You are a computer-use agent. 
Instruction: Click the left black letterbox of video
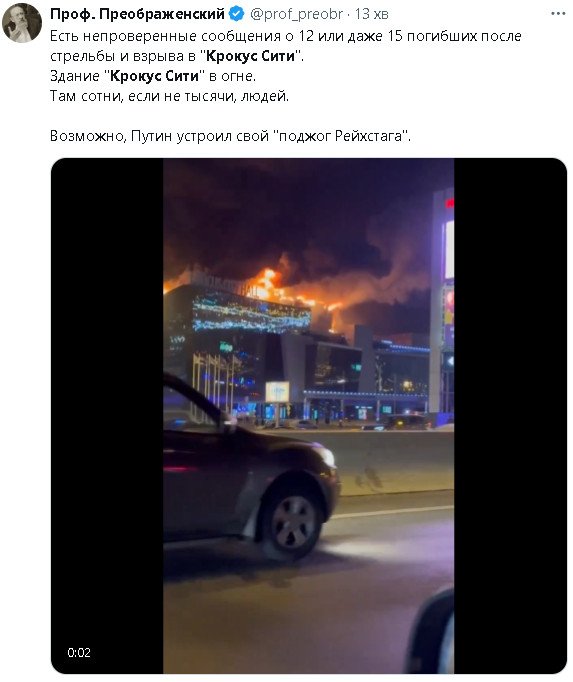click(x=107, y=416)
